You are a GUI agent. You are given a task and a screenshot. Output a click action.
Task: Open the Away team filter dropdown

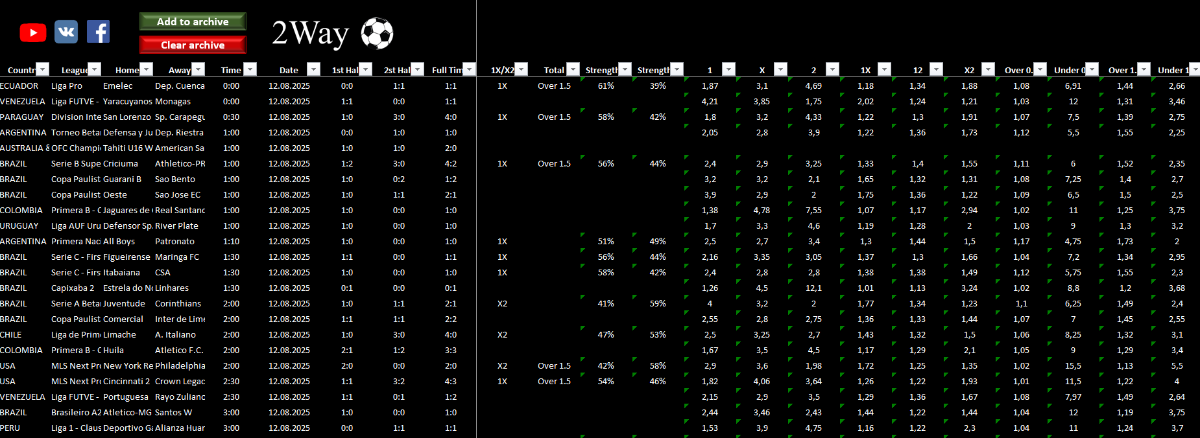[x=198, y=70]
